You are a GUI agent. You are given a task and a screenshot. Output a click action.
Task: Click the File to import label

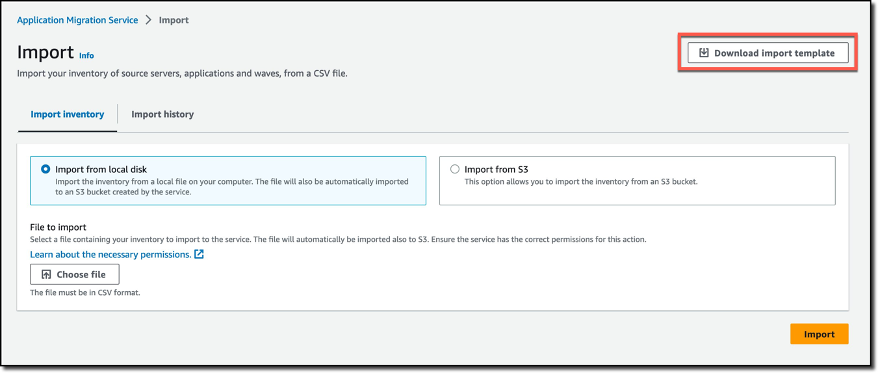pyautogui.click(x=58, y=227)
